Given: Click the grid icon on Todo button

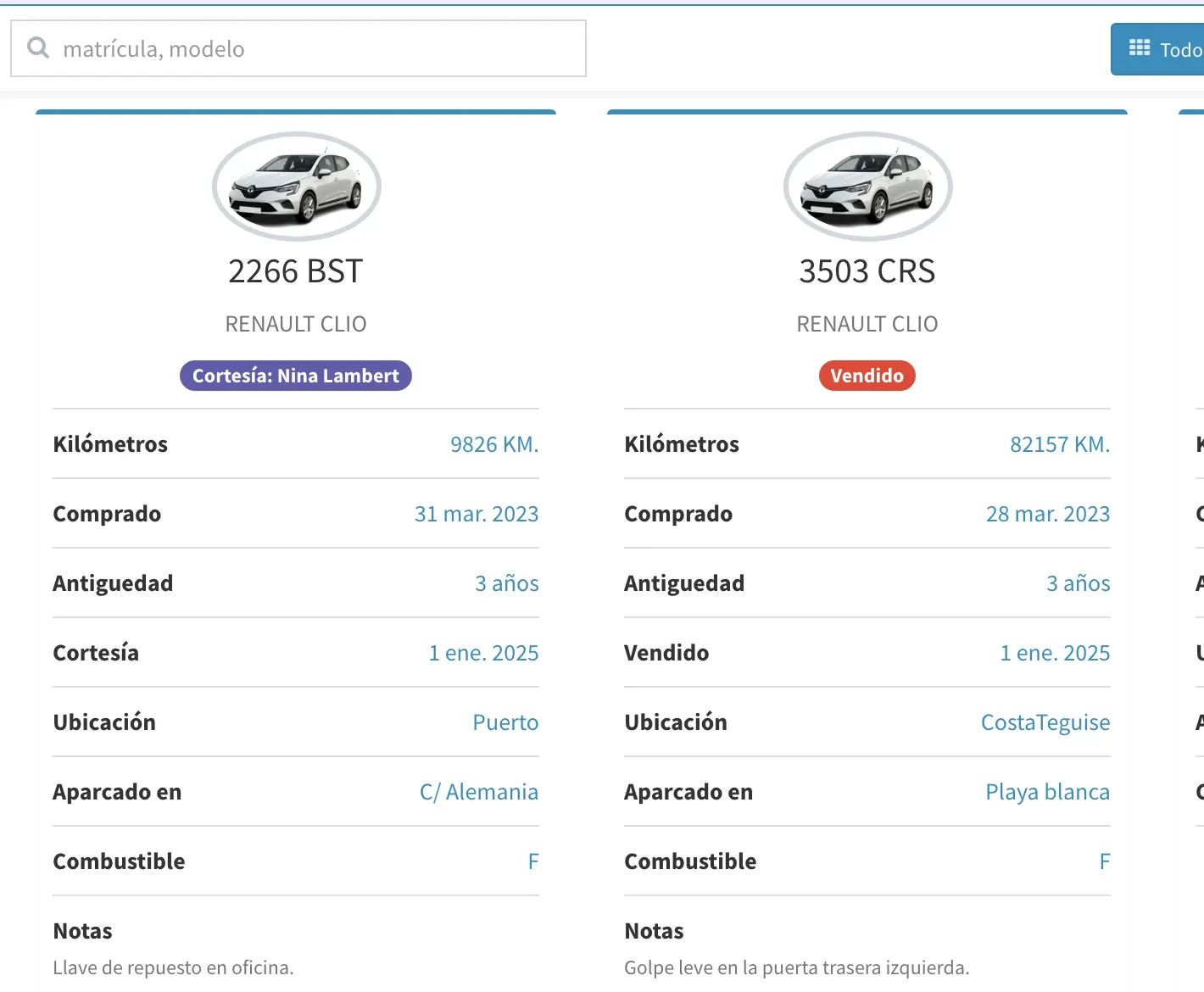Looking at the screenshot, I should [1140, 47].
